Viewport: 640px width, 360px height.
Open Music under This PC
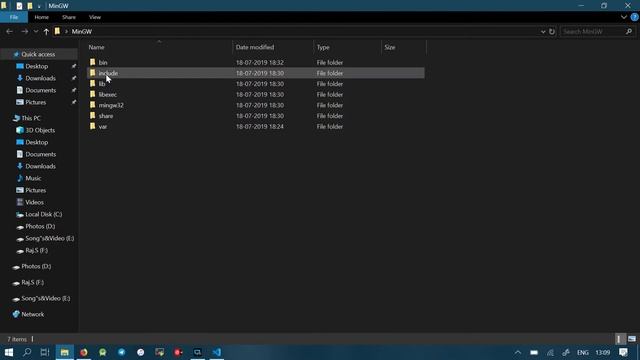(33, 178)
